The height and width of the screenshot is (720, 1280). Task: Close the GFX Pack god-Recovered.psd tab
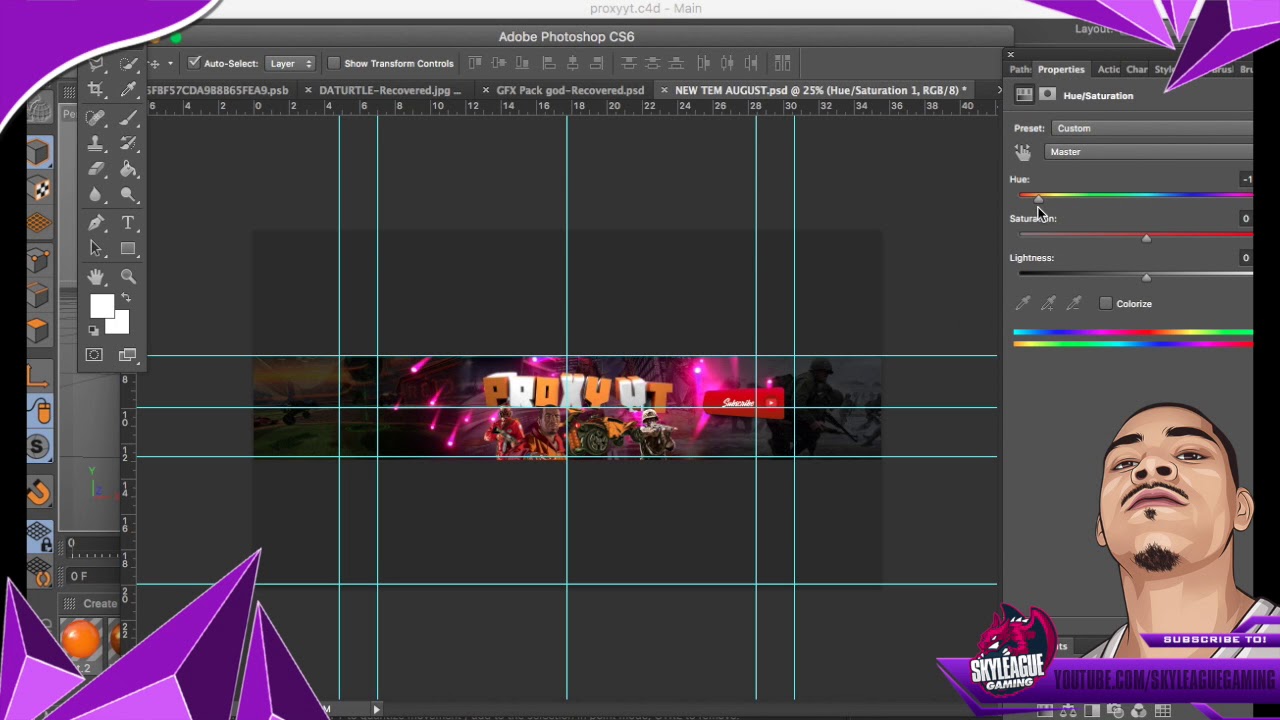(485, 90)
